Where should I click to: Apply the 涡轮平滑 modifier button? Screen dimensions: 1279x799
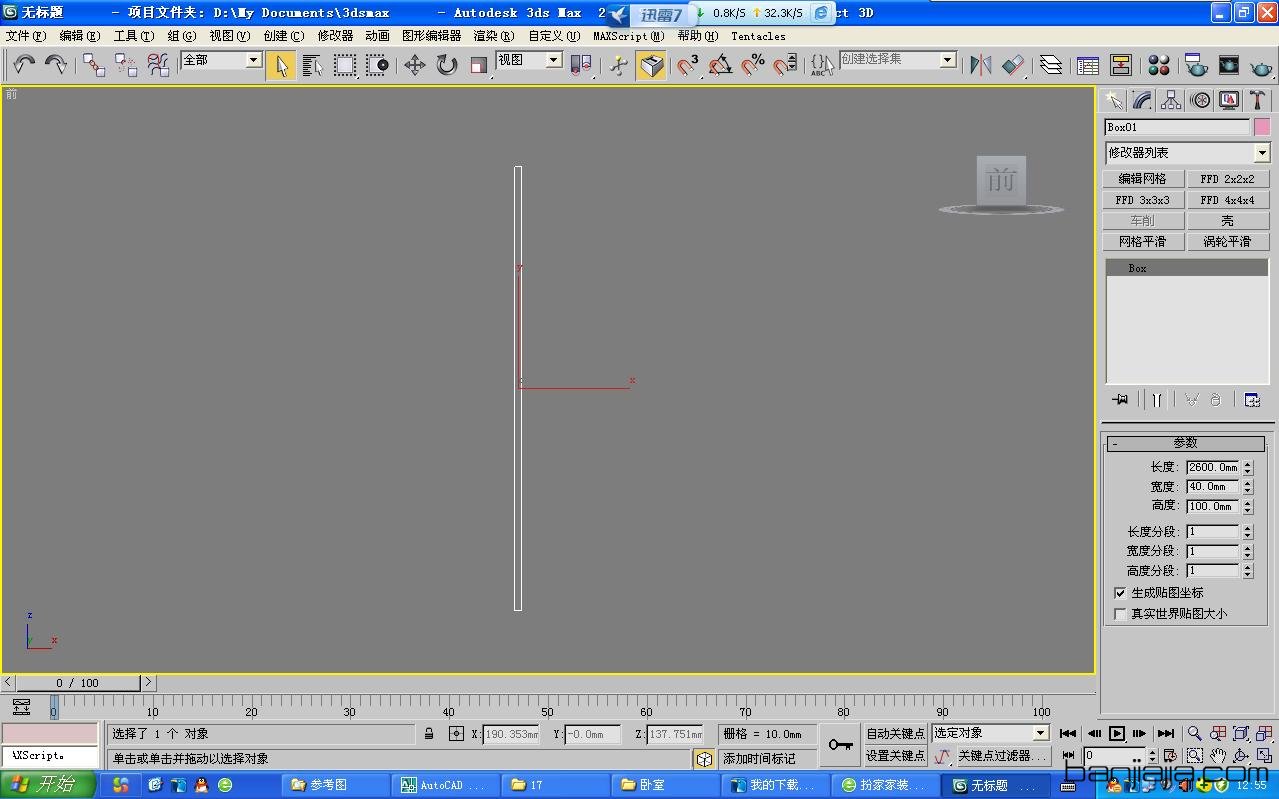(1228, 242)
